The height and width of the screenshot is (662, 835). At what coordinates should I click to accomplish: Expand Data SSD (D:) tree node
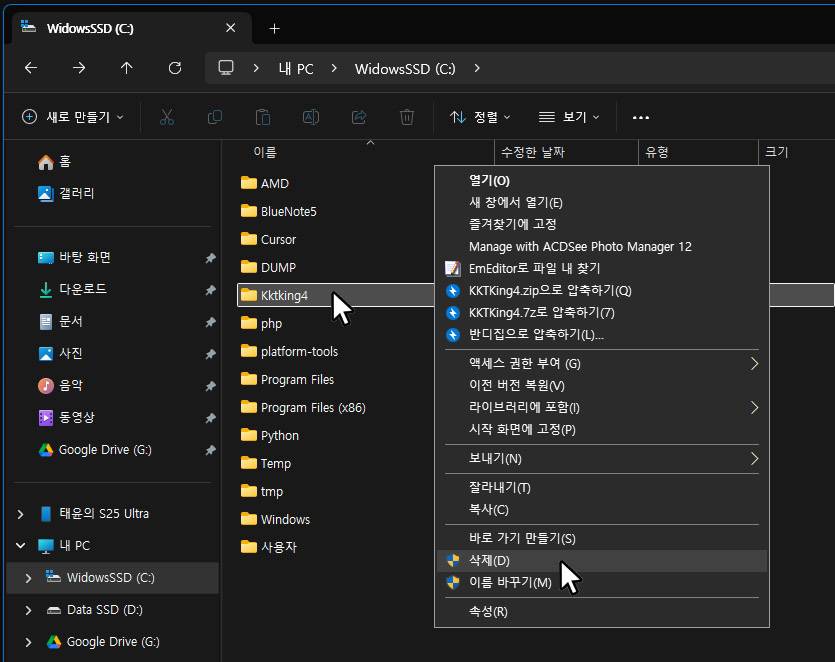(x=30, y=610)
